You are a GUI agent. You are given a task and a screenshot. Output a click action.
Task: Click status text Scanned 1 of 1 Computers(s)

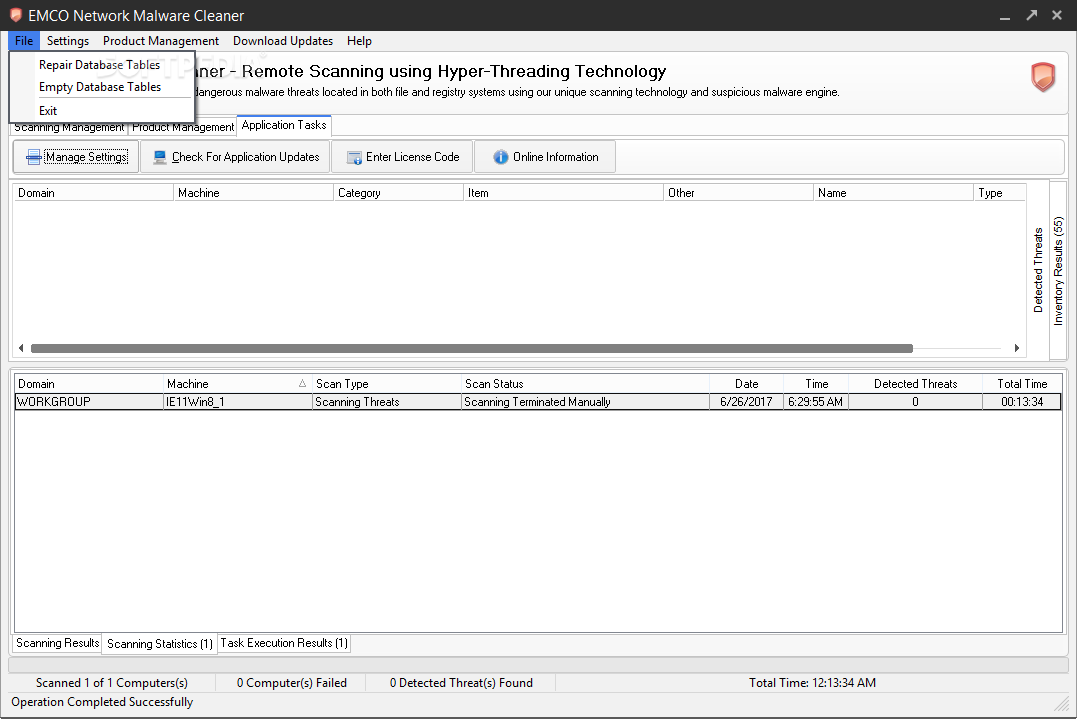tap(111, 683)
